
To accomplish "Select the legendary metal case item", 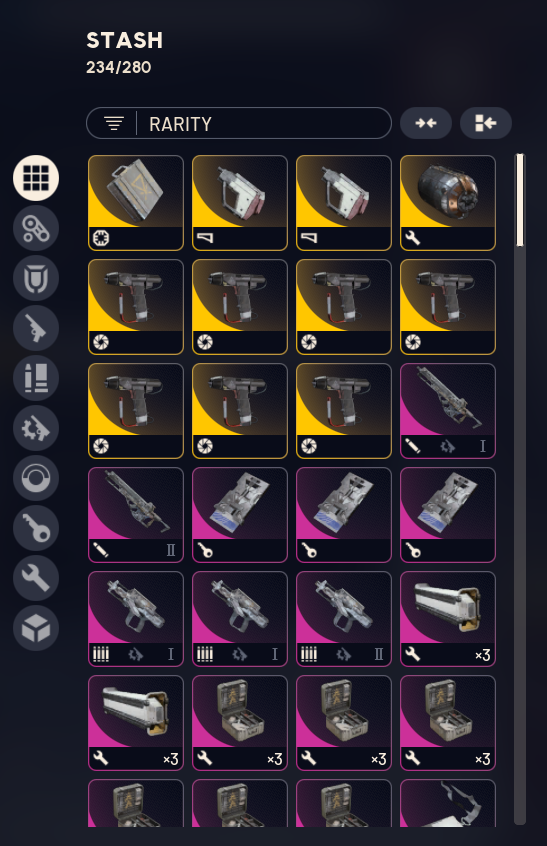I will coord(136,203).
